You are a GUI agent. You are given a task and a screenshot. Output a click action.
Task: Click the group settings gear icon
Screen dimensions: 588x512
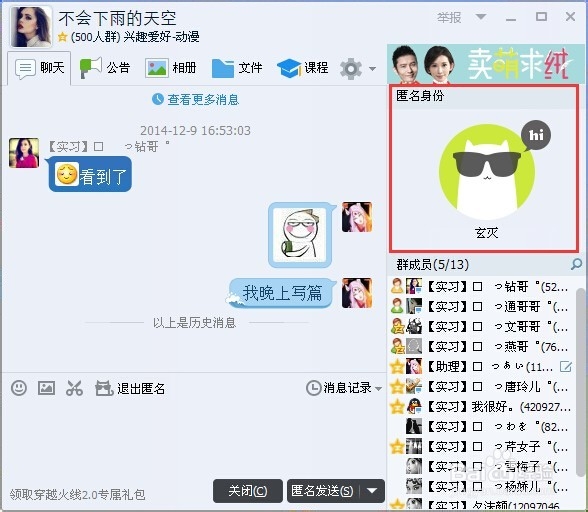[x=351, y=69]
